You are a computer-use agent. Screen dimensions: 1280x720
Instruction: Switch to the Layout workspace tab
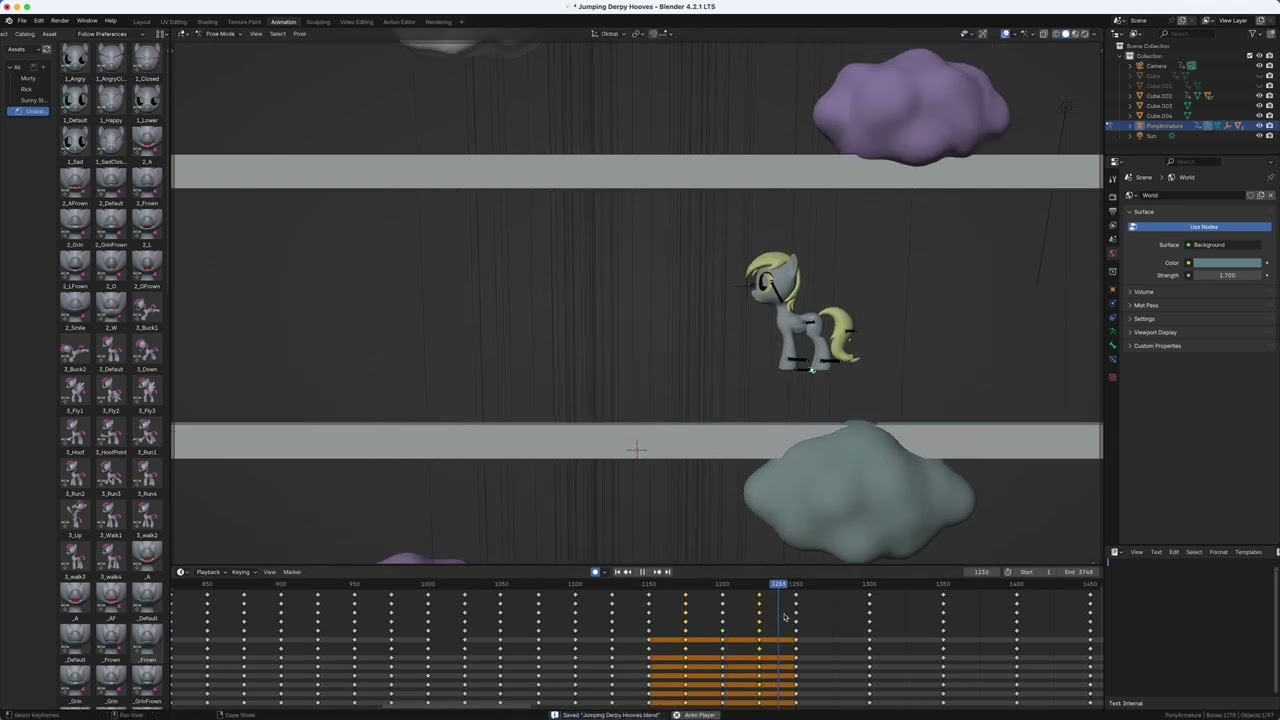coord(142,22)
